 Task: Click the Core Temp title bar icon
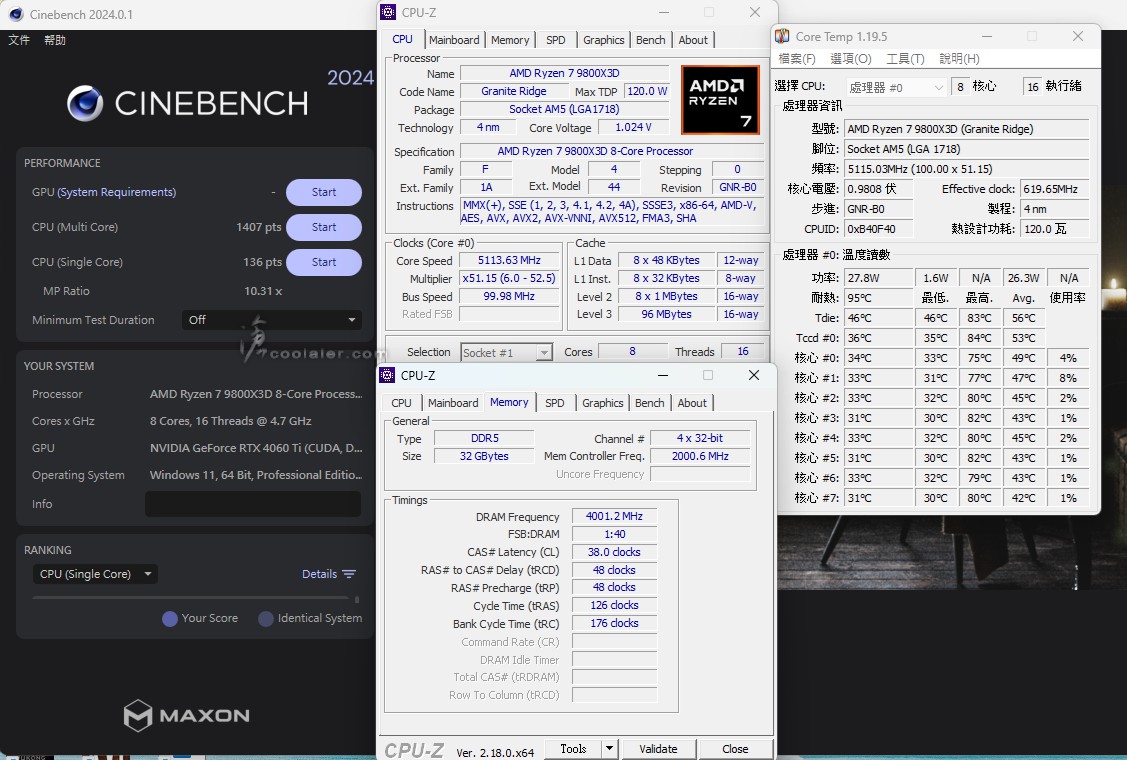[783, 37]
